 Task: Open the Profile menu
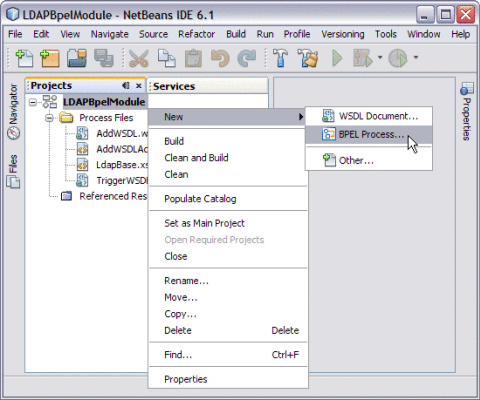click(297, 34)
